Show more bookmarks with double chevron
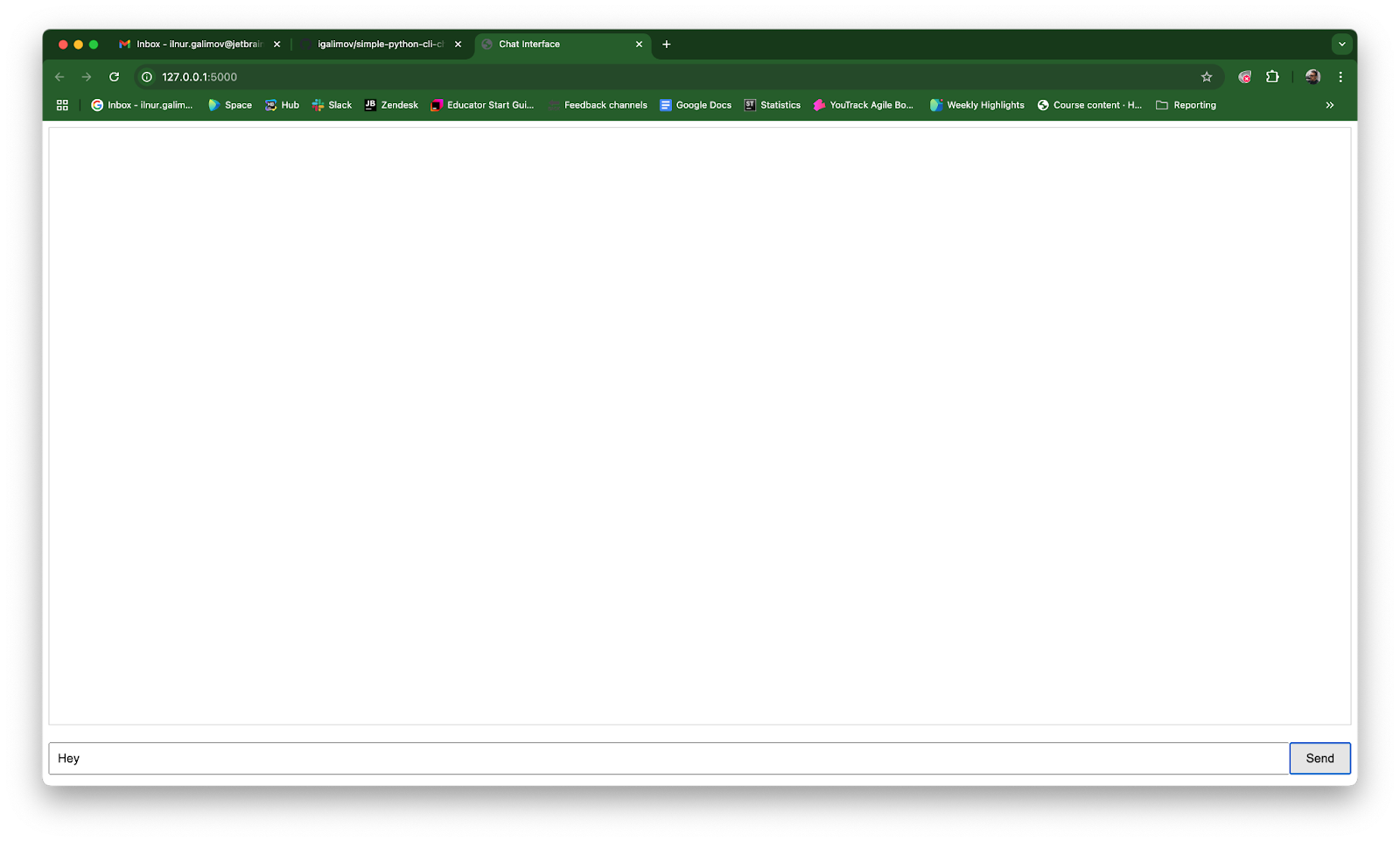The width and height of the screenshot is (1400, 842). (1330, 105)
